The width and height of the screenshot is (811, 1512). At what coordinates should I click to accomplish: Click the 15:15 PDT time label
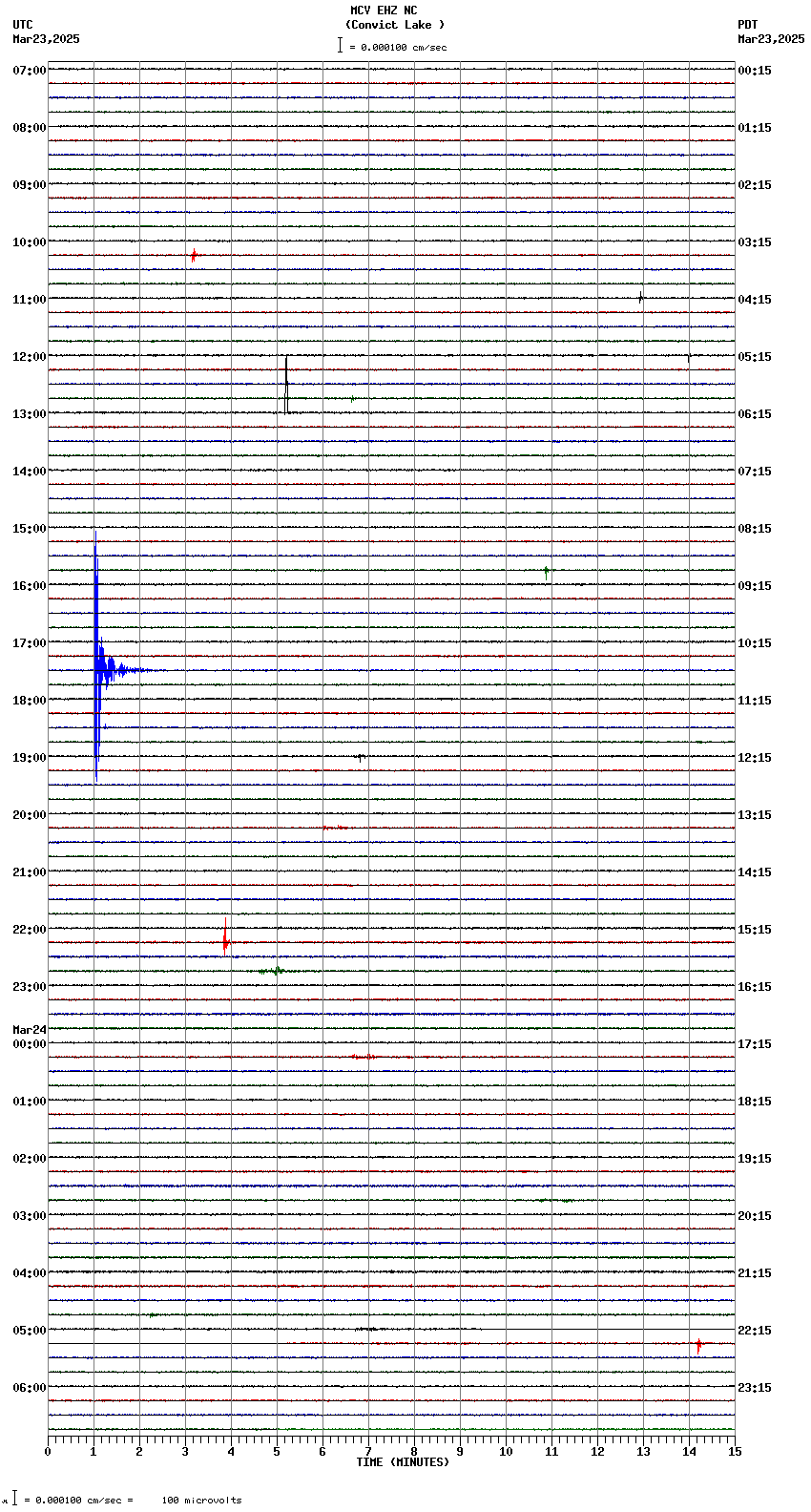click(x=755, y=930)
